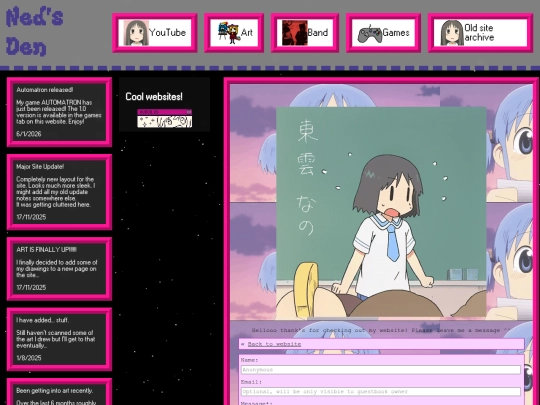Click the Ned's Den site logo

click(x=34, y=32)
